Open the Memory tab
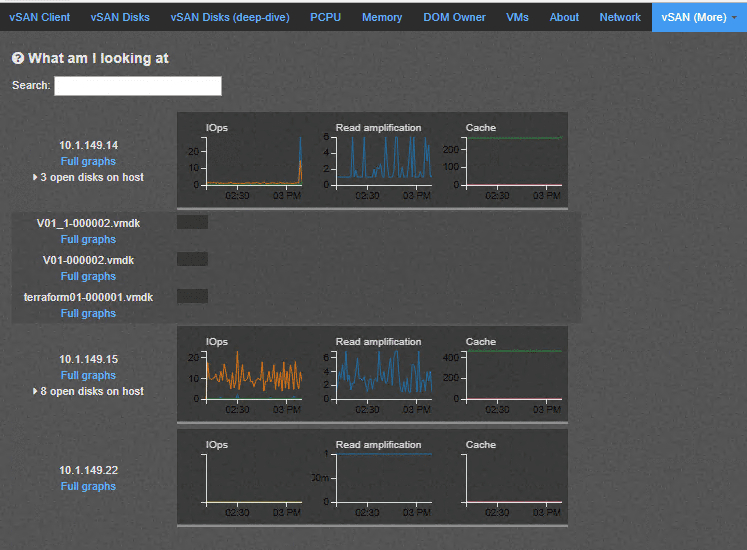The width and height of the screenshot is (747, 550). 382,17
